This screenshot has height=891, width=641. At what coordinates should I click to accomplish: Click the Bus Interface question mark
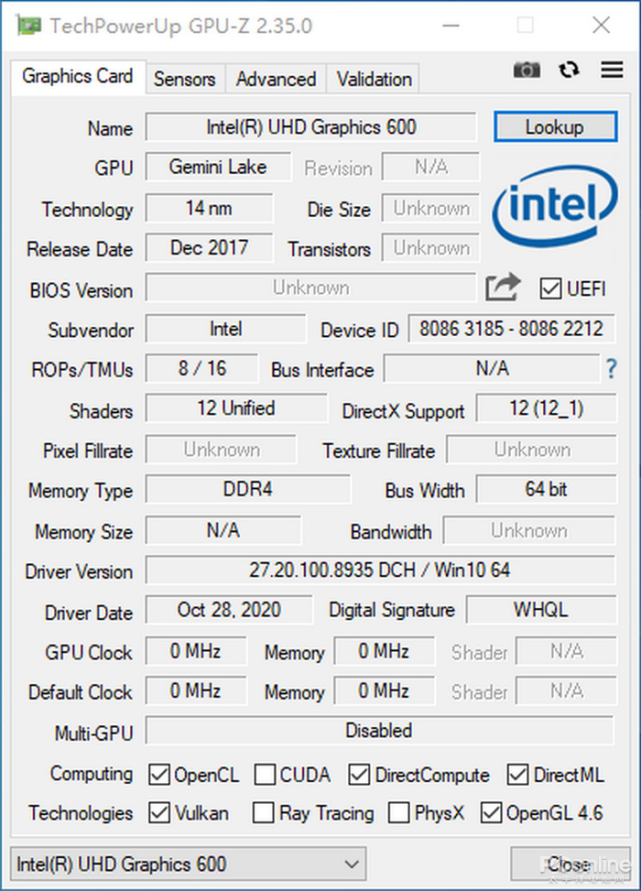pyautogui.click(x=611, y=369)
